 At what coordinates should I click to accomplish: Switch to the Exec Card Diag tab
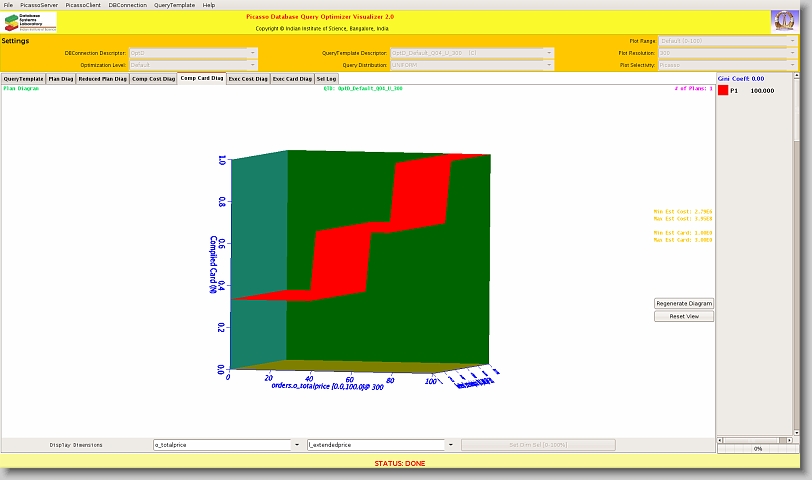(x=292, y=78)
